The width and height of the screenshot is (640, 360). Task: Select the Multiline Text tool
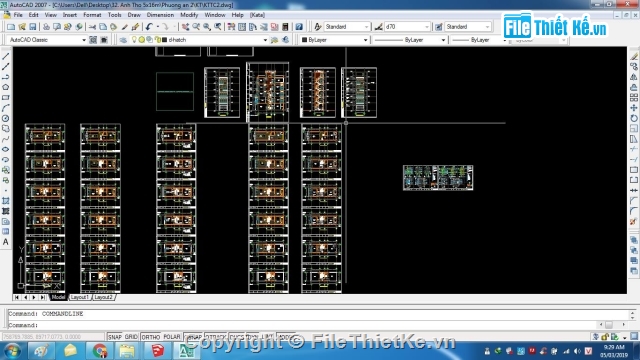[6, 242]
